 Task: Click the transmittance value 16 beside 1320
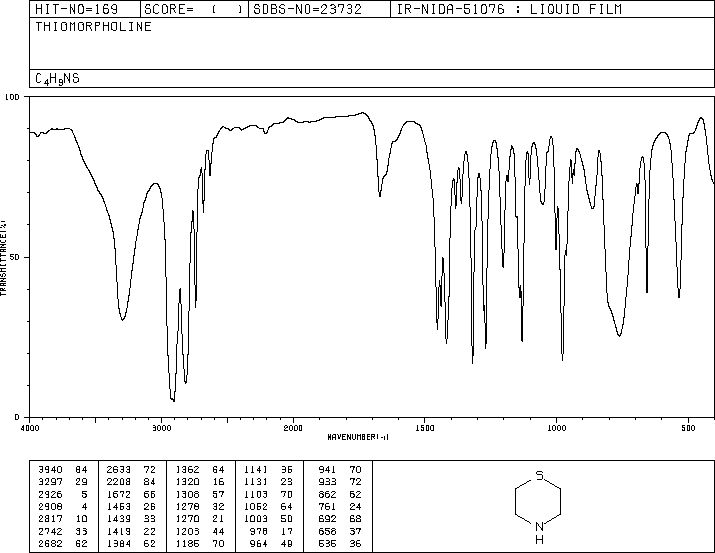(x=218, y=482)
